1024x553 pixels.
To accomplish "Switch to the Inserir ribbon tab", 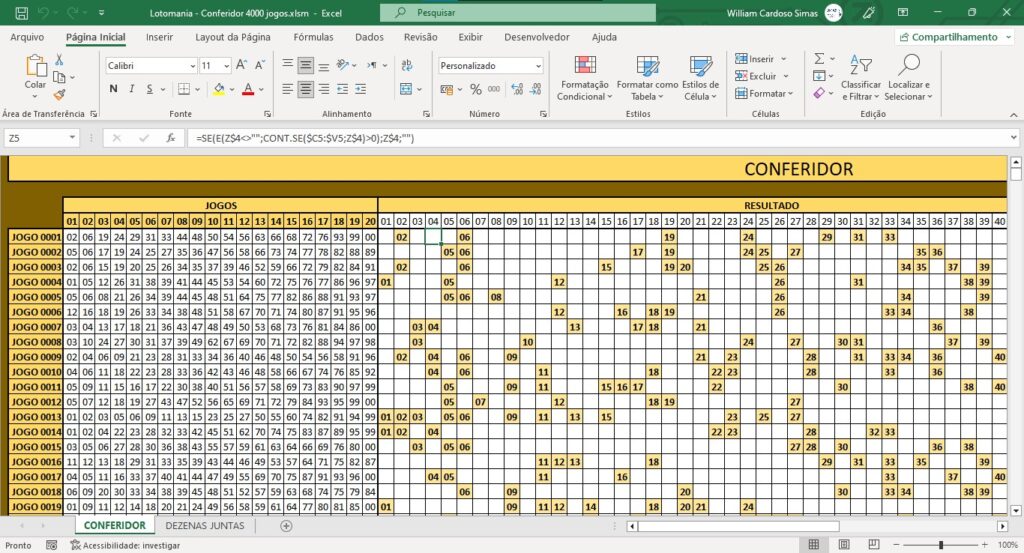I will tap(159, 37).
